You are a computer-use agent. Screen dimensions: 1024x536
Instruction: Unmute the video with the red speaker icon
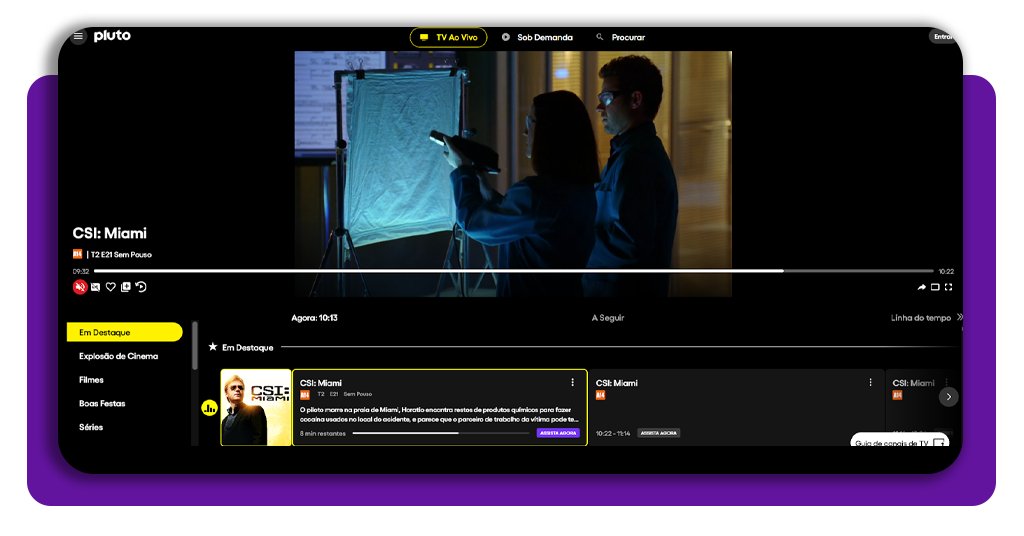tap(80, 287)
